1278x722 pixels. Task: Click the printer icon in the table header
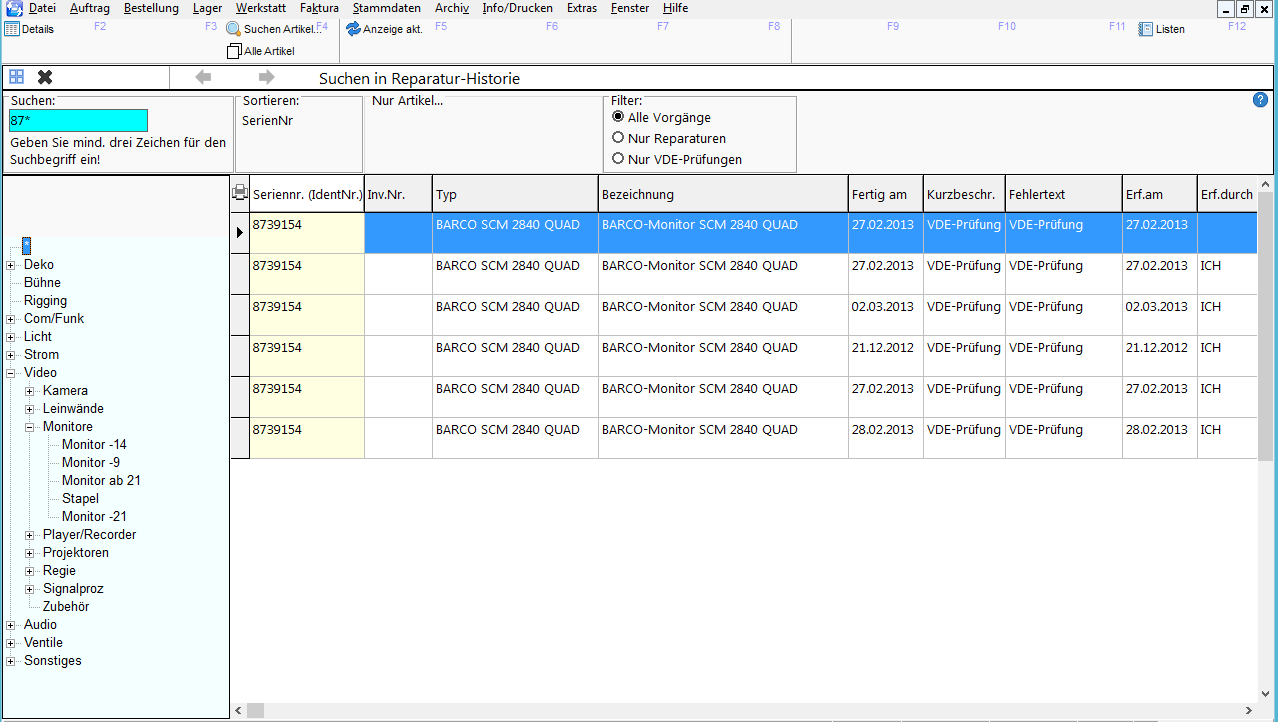[x=240, y=193]
